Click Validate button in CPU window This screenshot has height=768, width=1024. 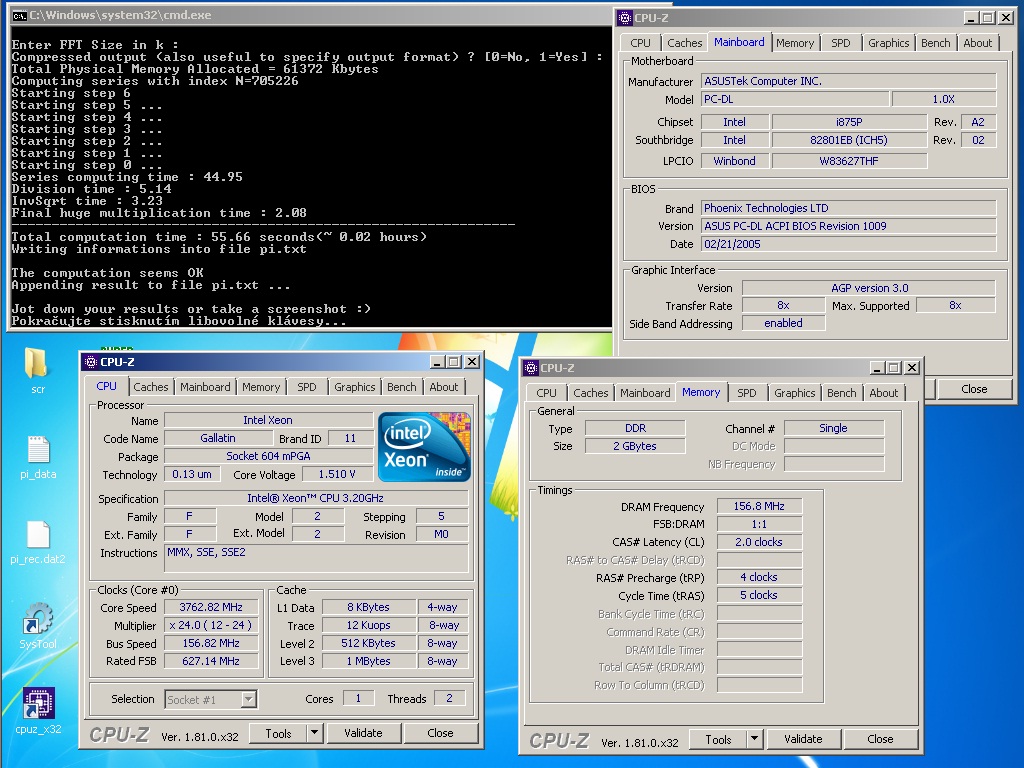coord(363,733)
